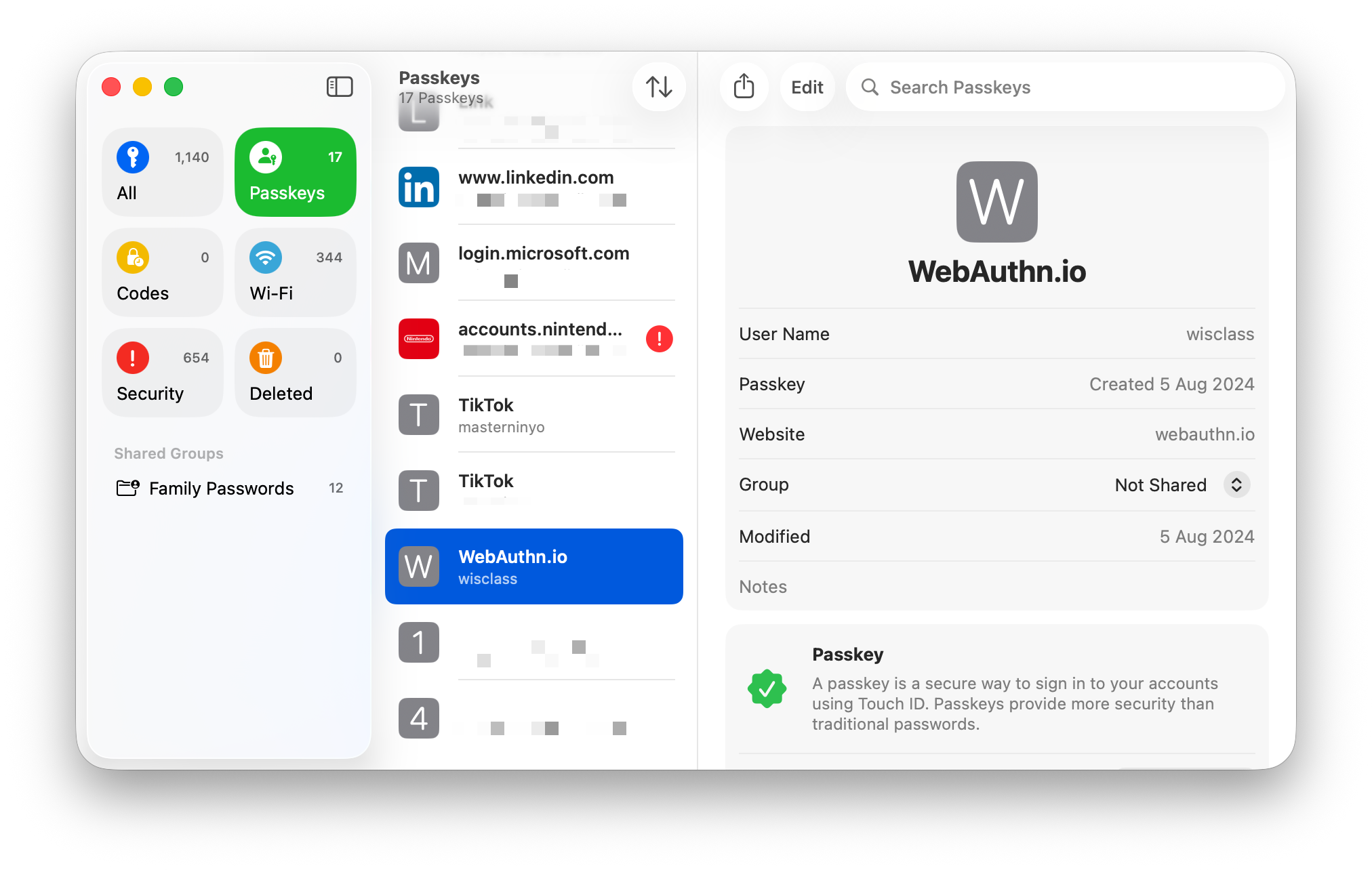Click the blue Wi-Fi icon
1372x870 pixels.
[x=266, y=257]
